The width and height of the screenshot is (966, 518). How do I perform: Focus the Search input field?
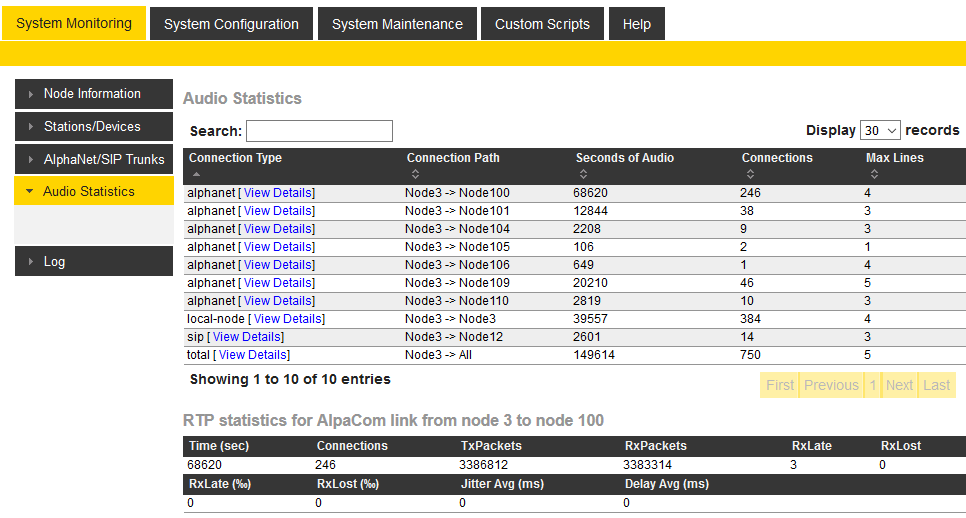click(x=319, y=131)
